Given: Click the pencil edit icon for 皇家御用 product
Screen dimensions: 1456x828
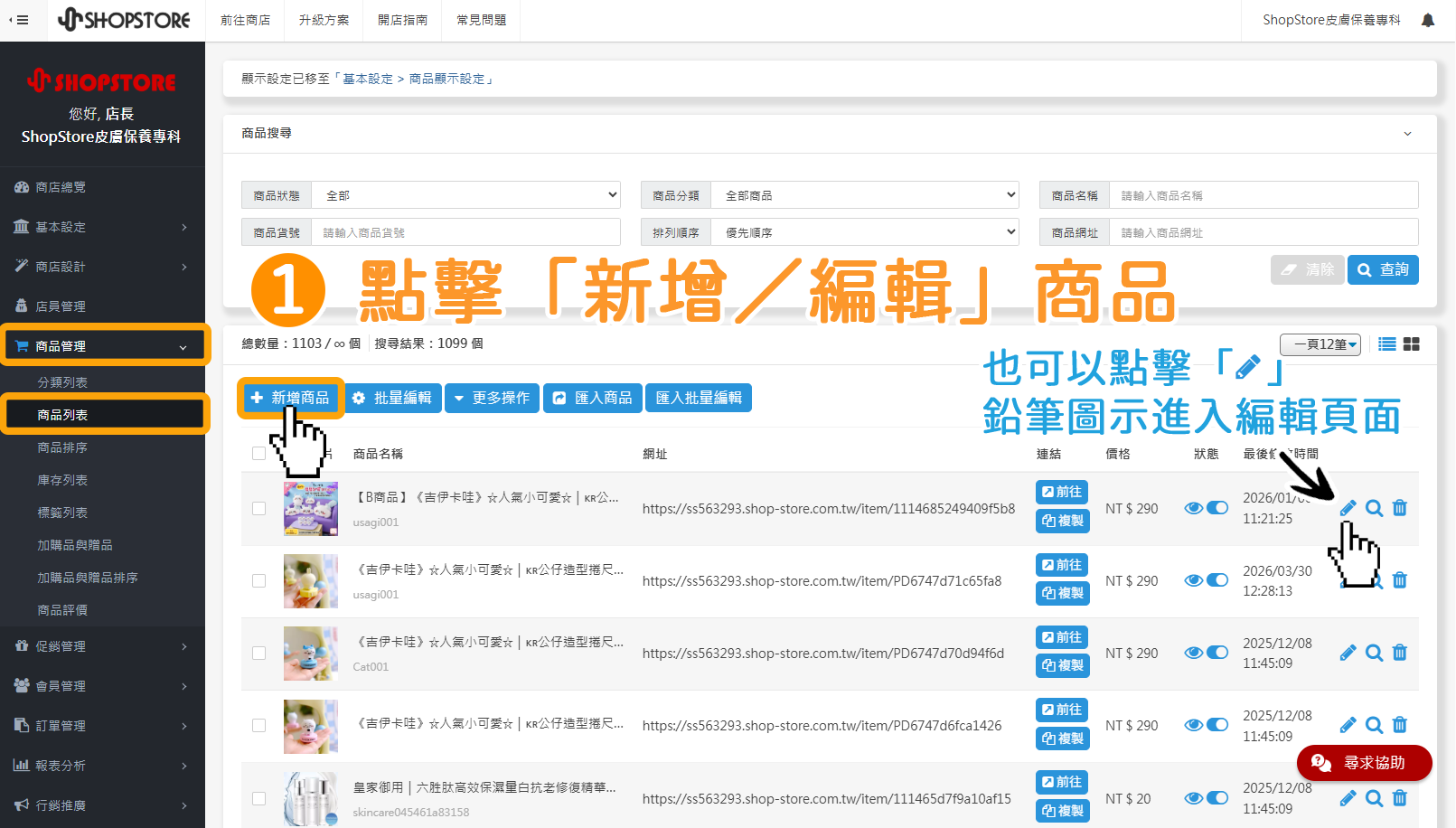Looking at the screenshot, I should [1348, 798].
